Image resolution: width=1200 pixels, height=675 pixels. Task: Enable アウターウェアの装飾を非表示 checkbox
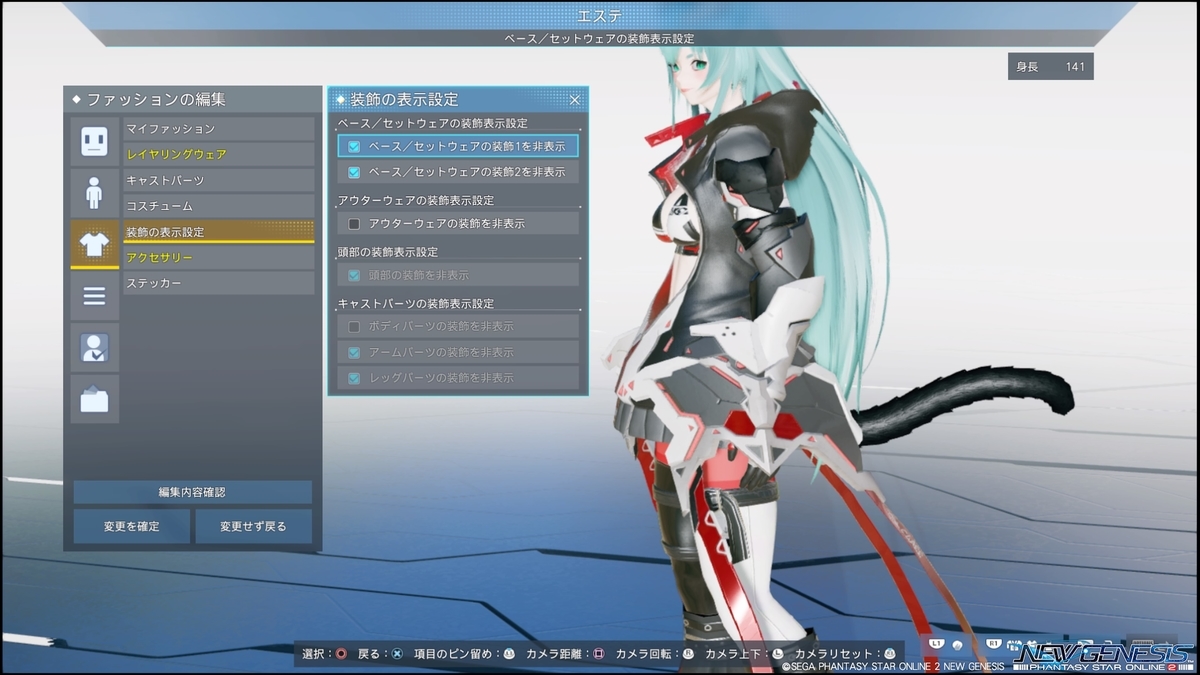point(354,224)
